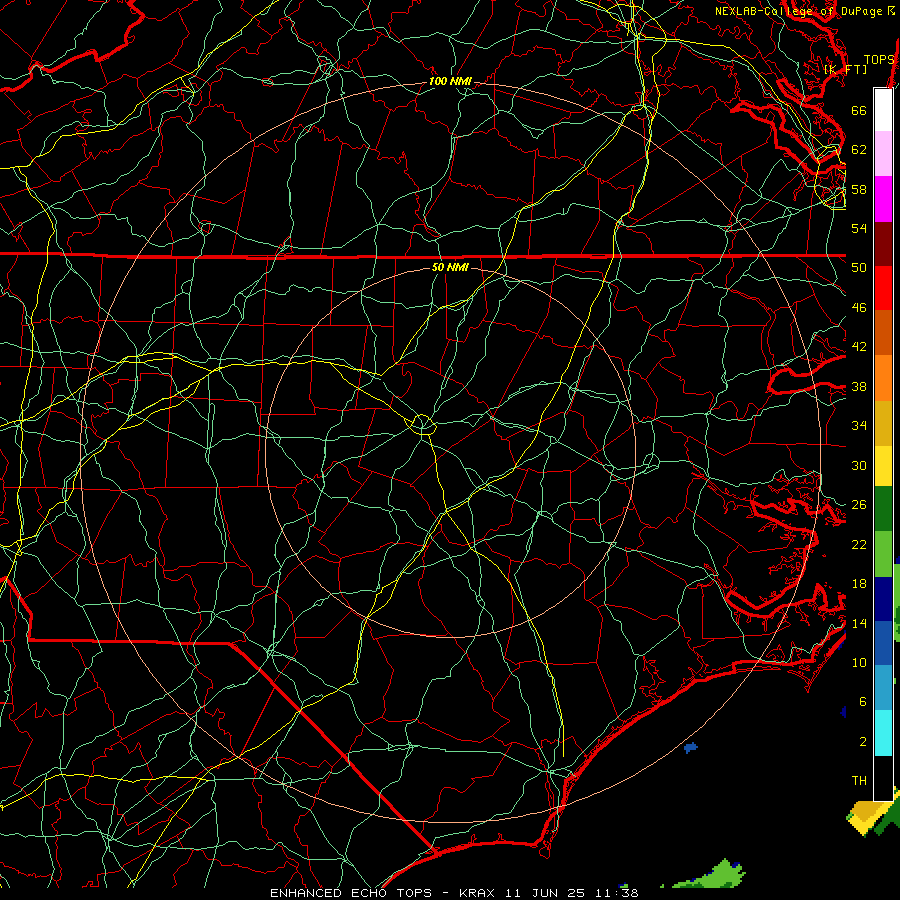Image resolution: width=900 pixels, height=900 pixels.
Task: Select the light green legend band
Action: coord(883,554)
